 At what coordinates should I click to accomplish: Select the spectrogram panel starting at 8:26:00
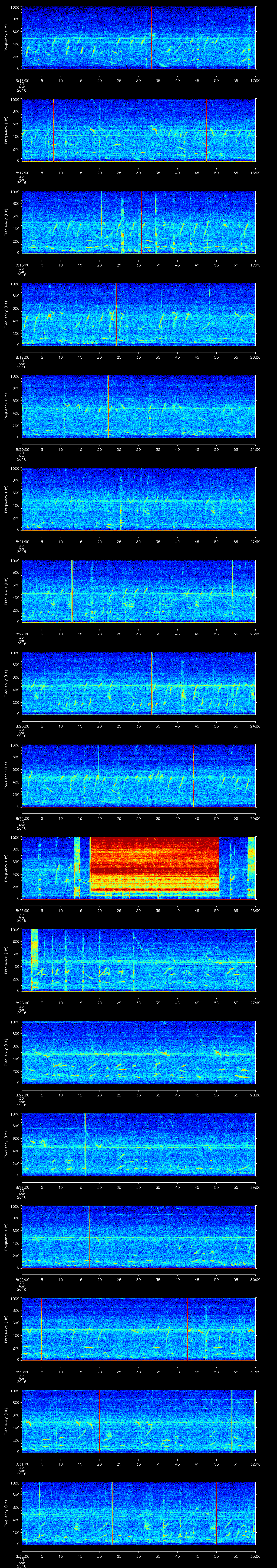[138, 960]
